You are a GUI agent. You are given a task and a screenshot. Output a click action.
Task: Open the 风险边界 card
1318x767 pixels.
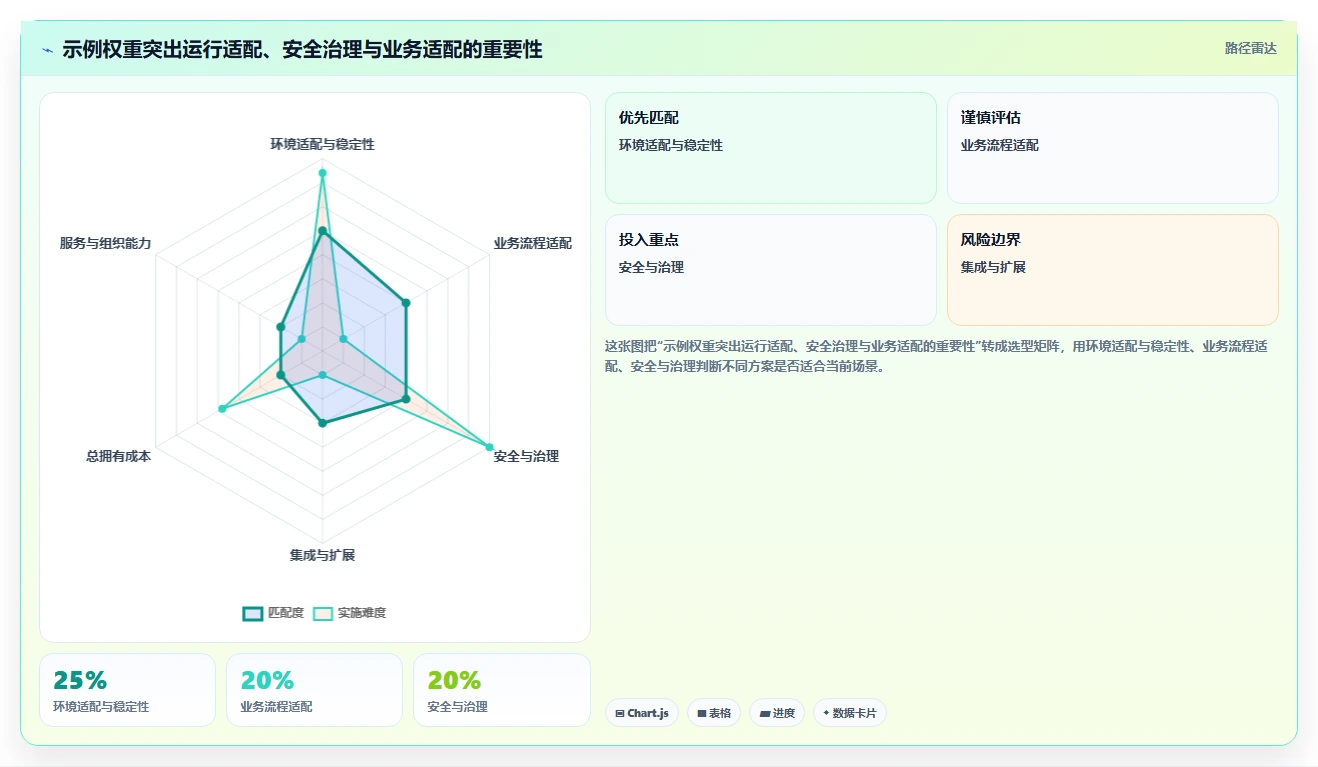pos(1113,270)
